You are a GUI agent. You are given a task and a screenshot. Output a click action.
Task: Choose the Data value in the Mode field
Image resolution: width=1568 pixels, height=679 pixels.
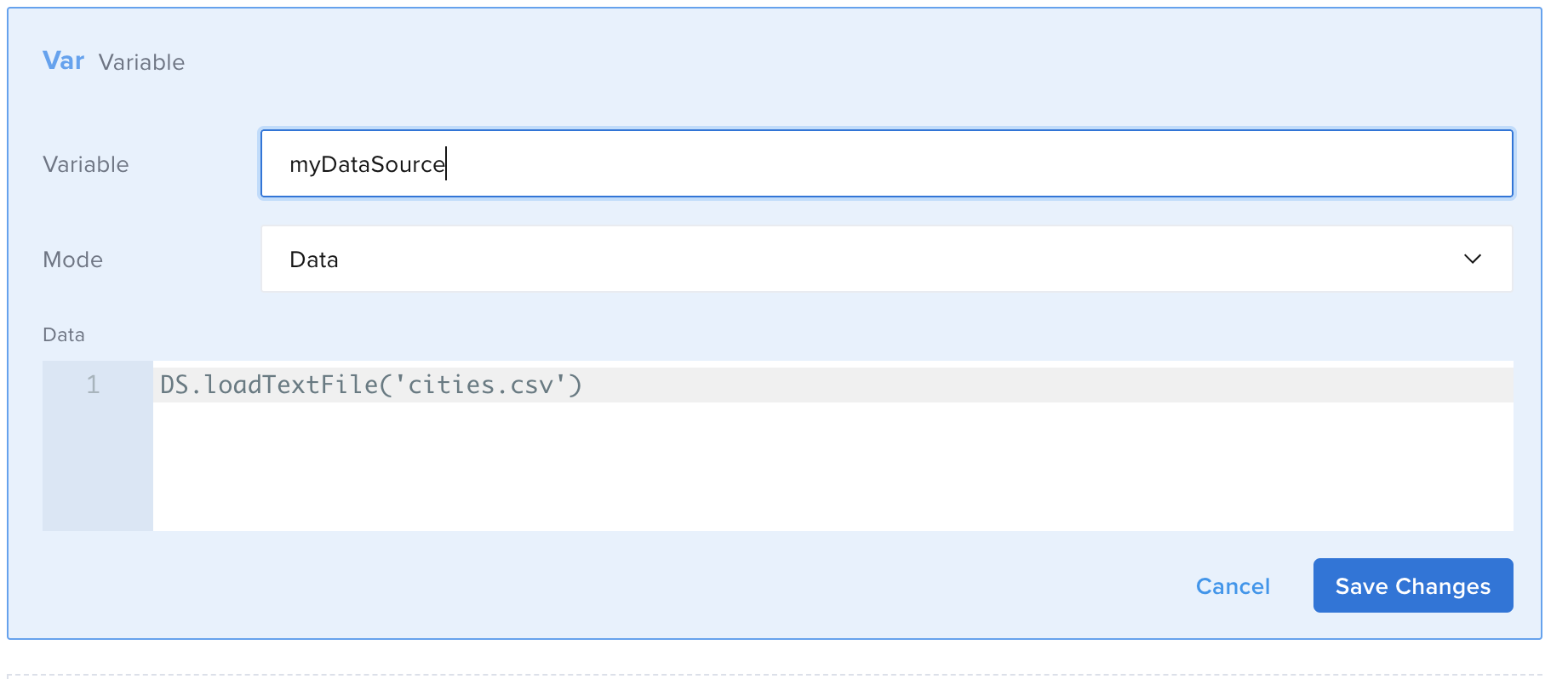(312, 259)
